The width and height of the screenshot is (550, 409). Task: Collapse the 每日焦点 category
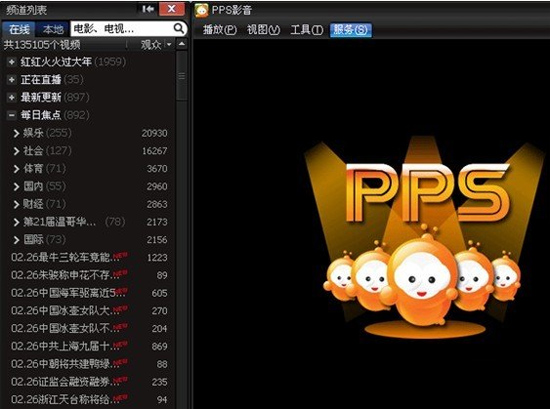coord(12,115)
